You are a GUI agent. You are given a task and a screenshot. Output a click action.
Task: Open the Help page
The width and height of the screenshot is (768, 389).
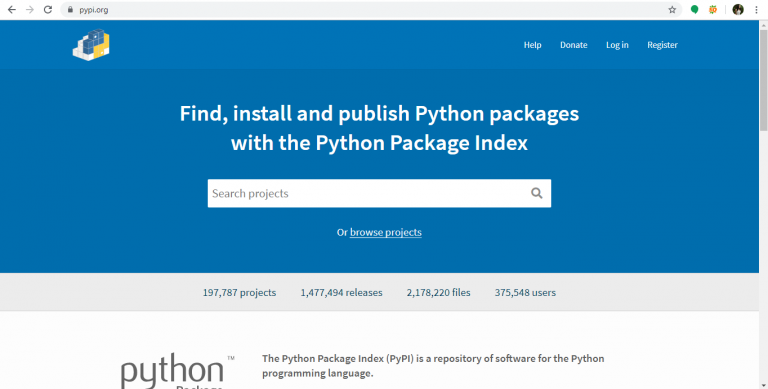tap(532, 45)
